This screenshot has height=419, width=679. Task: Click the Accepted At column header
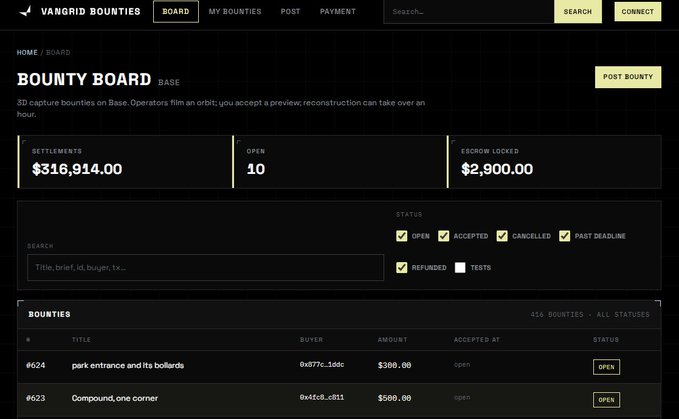pyautogui.click(x=477, y=340)
